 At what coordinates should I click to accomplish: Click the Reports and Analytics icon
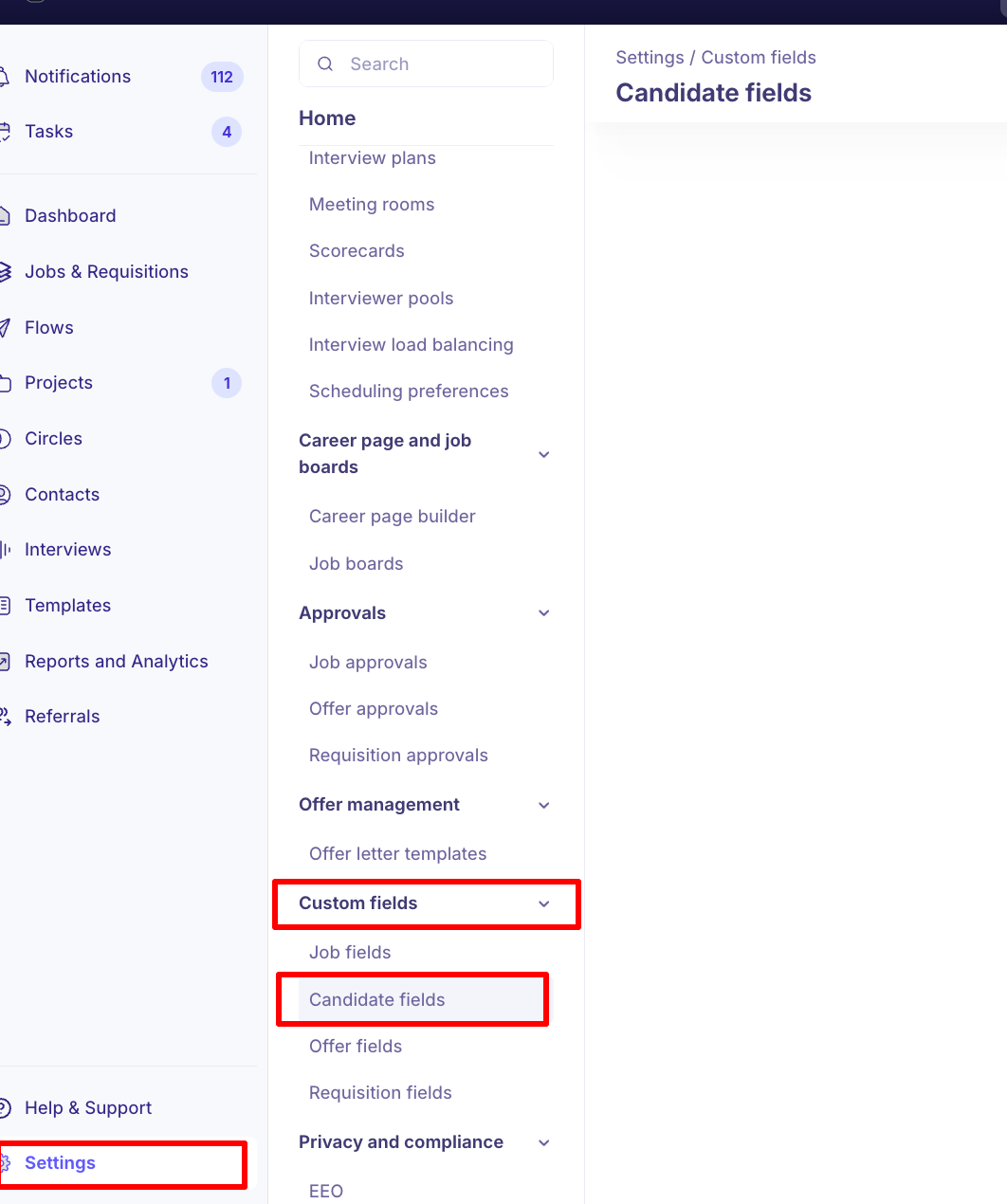[5, 662]
